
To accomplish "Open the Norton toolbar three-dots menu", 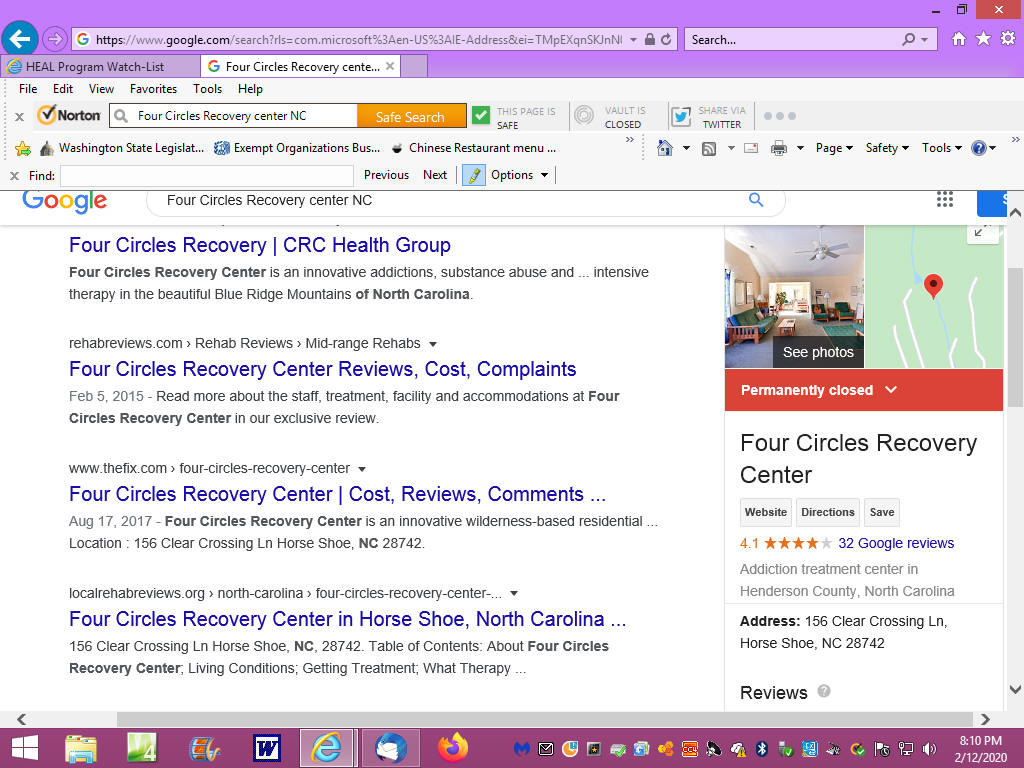I will [780, 116].
